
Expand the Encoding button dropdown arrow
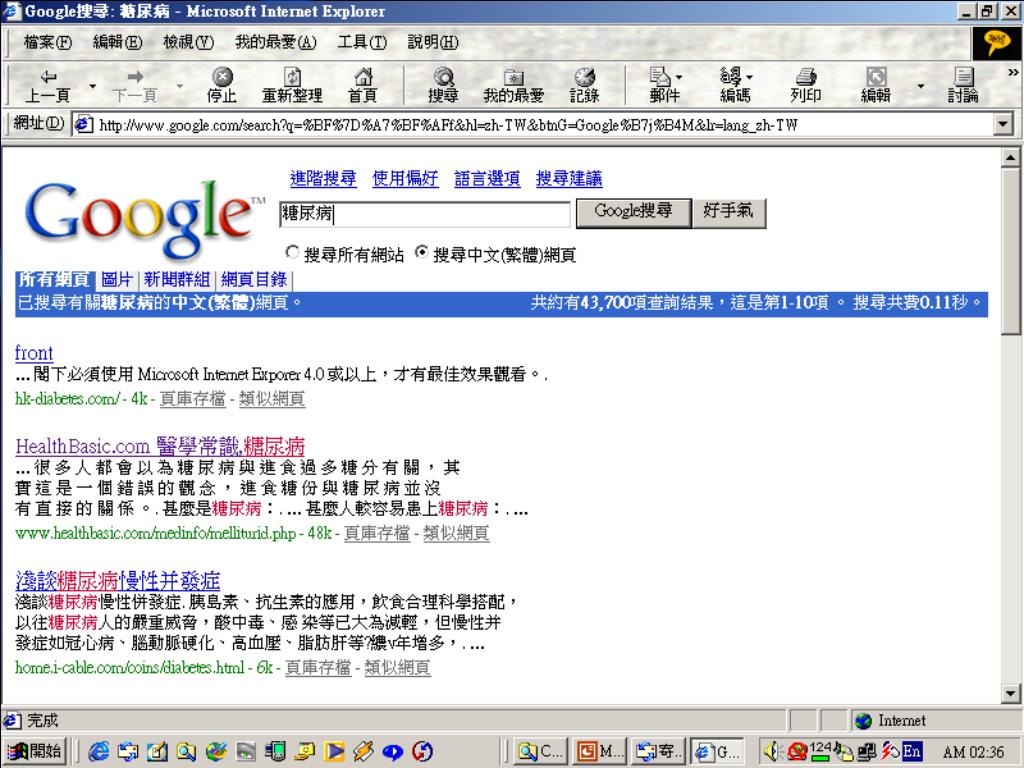tap(748, 77)
